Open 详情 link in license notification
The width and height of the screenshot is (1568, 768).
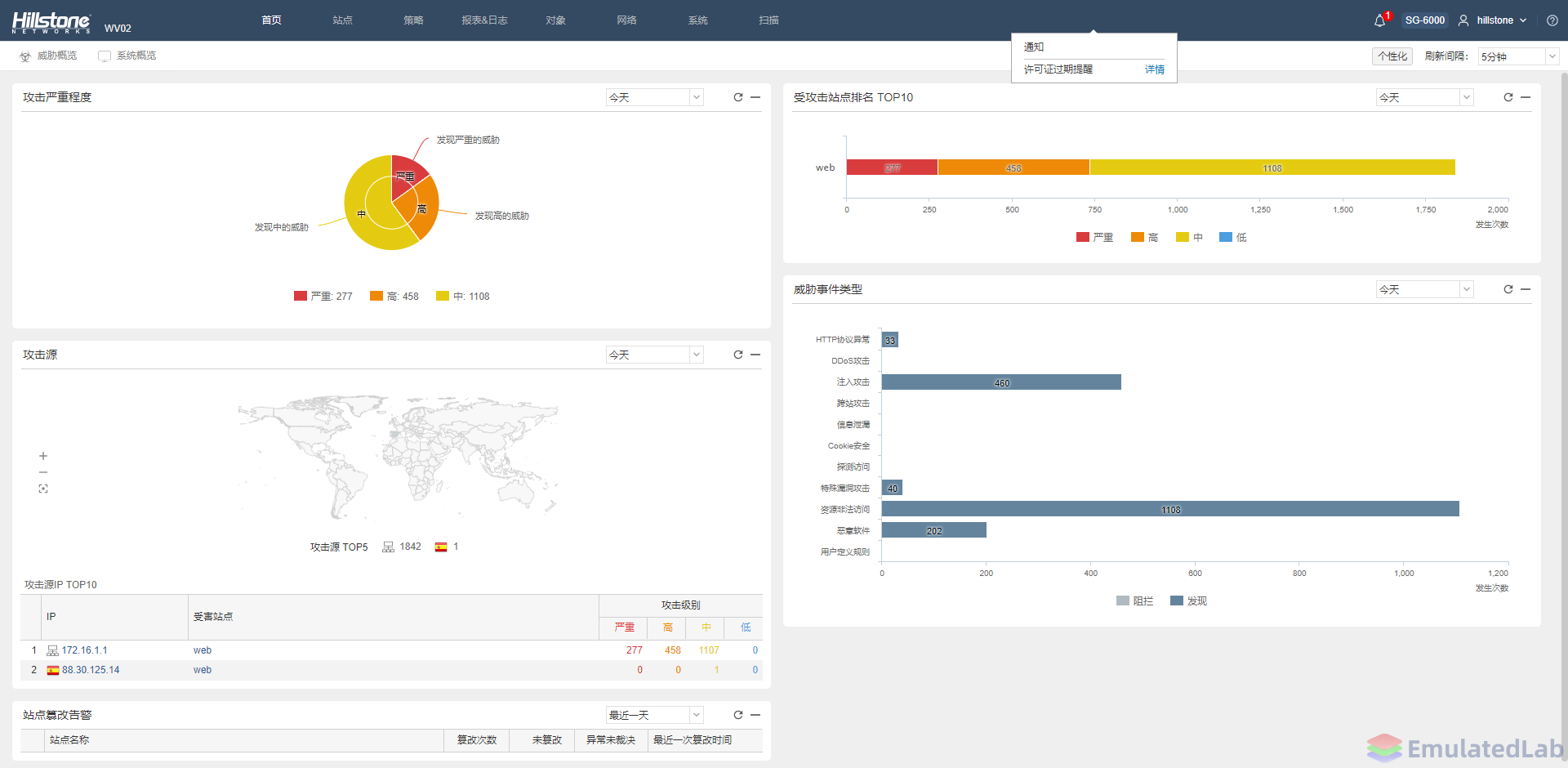(x=1155, y=69)
